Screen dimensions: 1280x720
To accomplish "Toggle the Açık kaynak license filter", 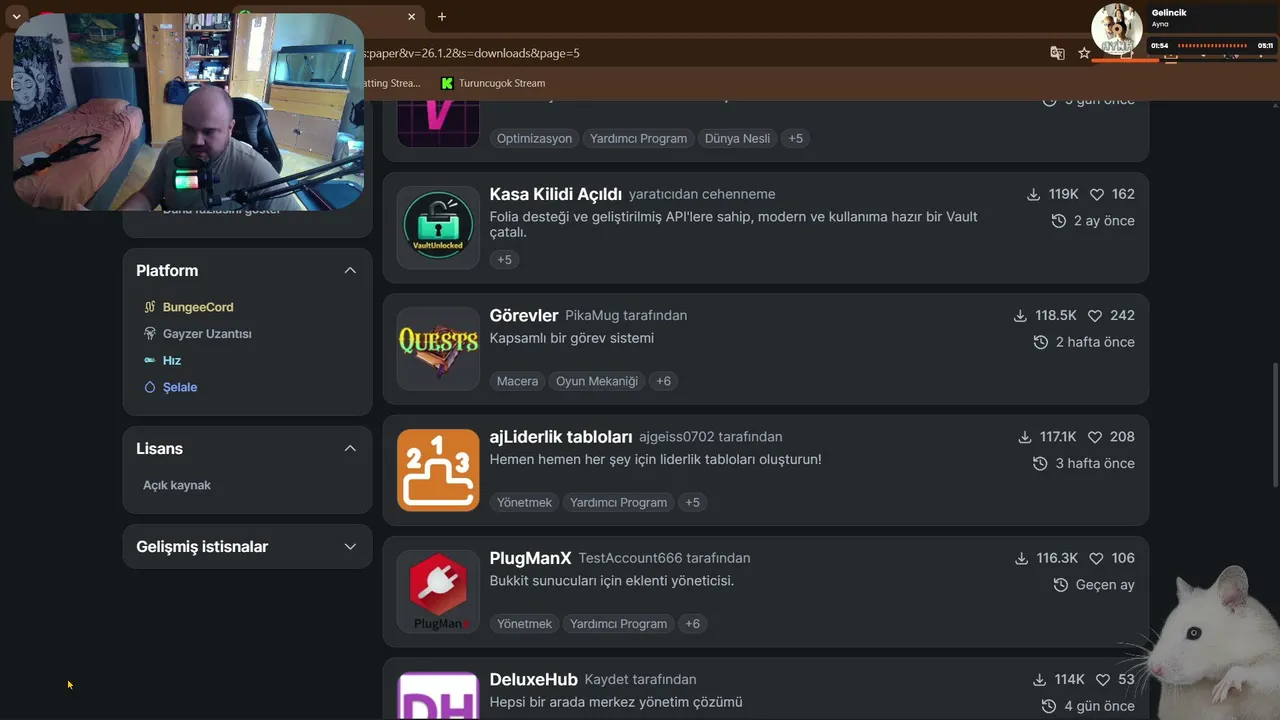I will (x=177, y=485).
